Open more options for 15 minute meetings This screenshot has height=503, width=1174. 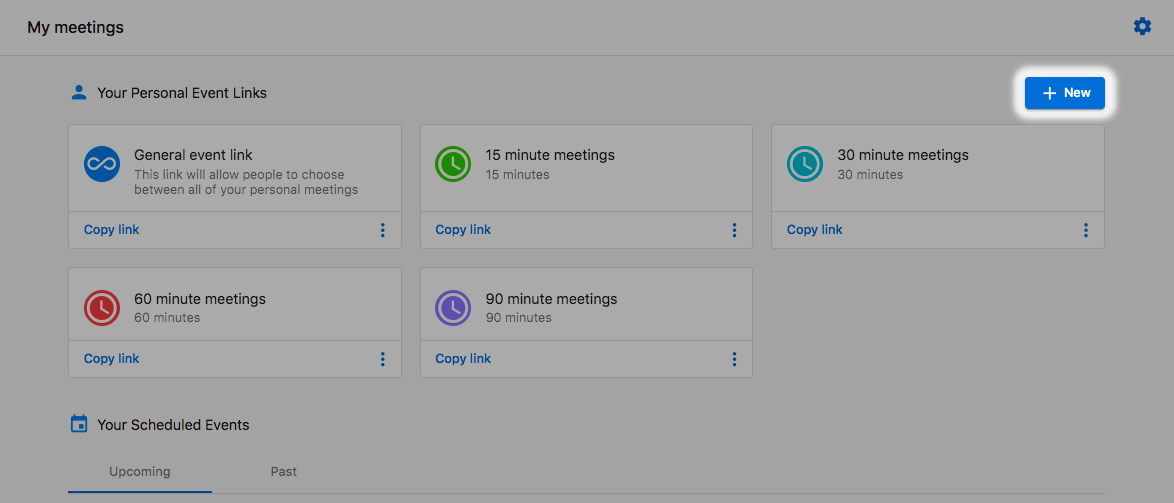click(x=734, y=230)
